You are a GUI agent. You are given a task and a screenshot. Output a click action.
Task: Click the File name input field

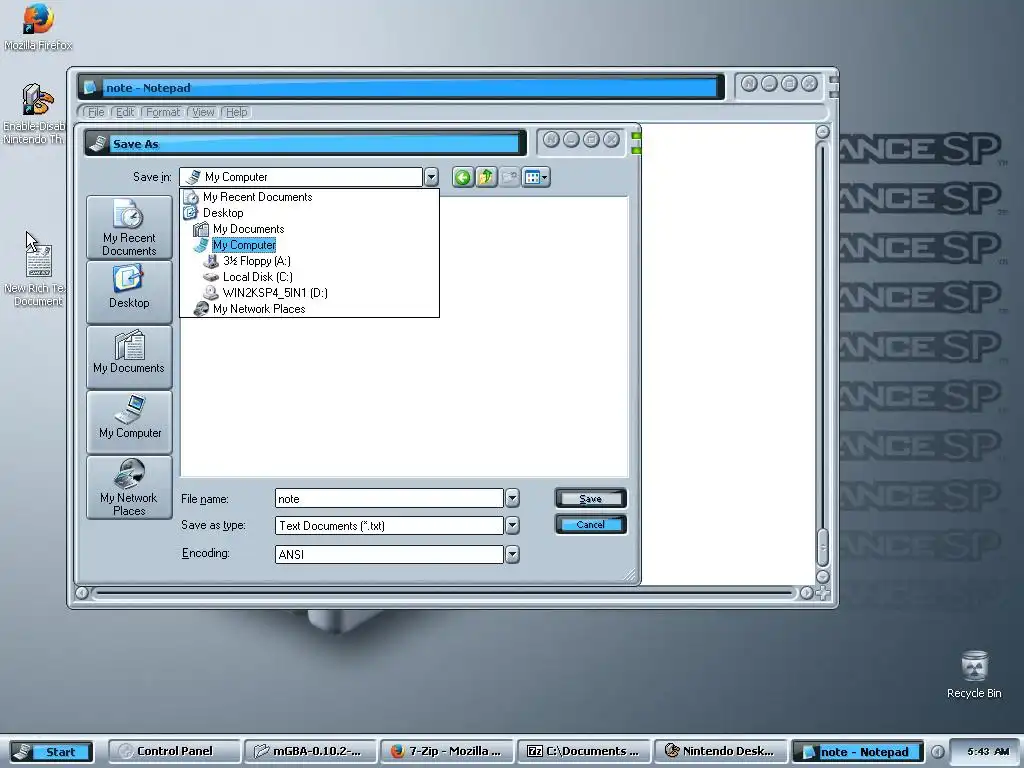(x=389, y=498)
